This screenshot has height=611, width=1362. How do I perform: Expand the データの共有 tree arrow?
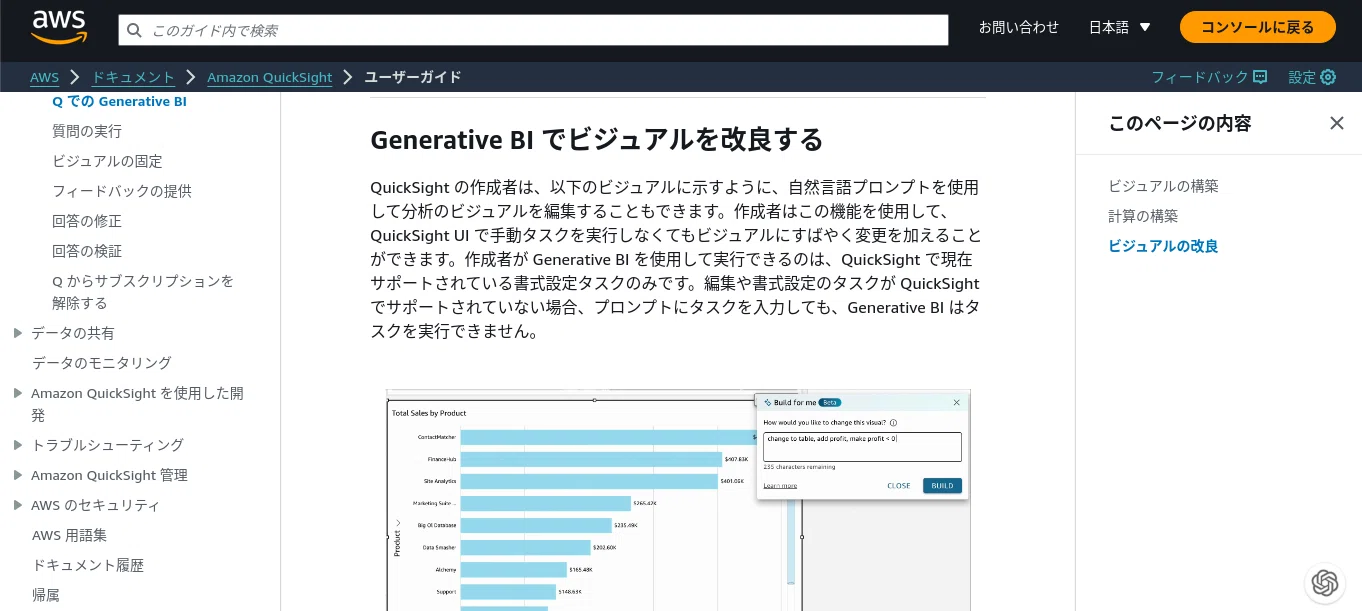[18, 333]
